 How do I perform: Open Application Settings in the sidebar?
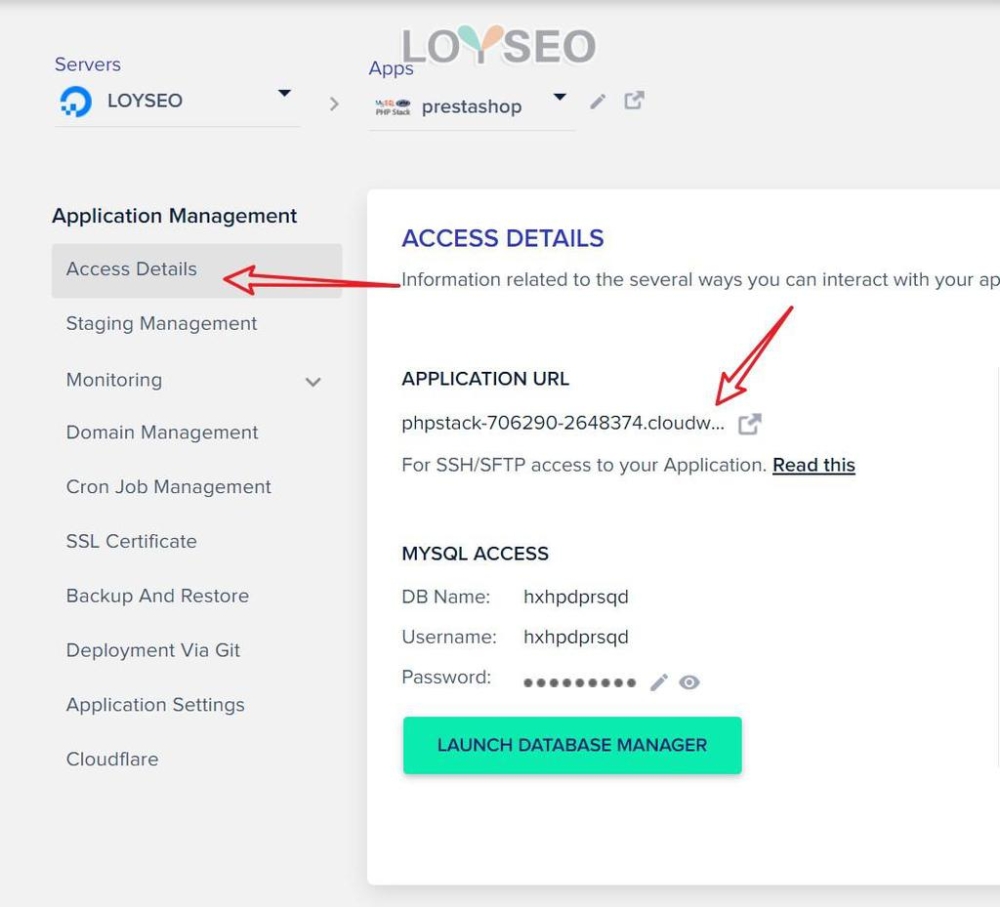tap(155, 705)
